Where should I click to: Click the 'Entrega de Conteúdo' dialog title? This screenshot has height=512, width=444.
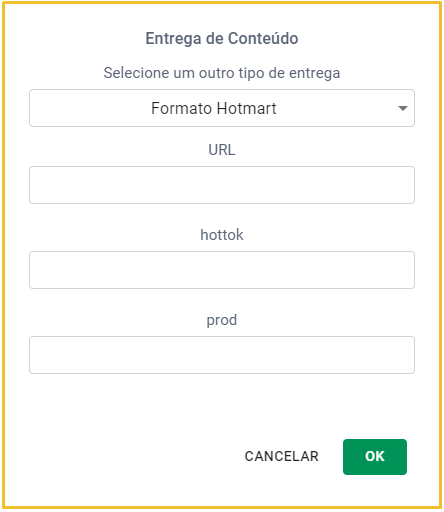pyautogui.click(x=222, y=38)
